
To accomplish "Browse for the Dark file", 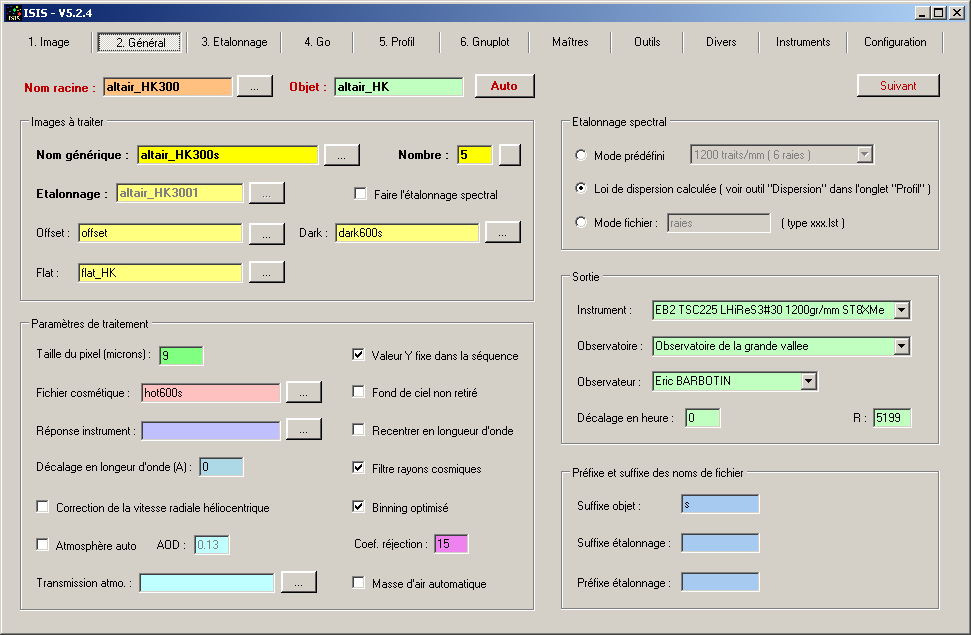I will [x=503, y=233].
